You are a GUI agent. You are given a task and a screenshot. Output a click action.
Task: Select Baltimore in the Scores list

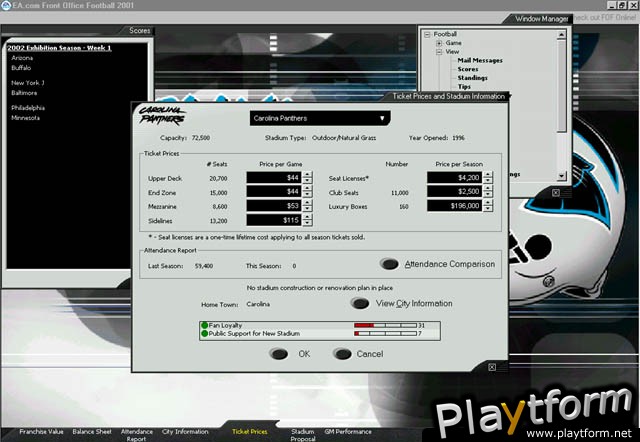[24, 93]
